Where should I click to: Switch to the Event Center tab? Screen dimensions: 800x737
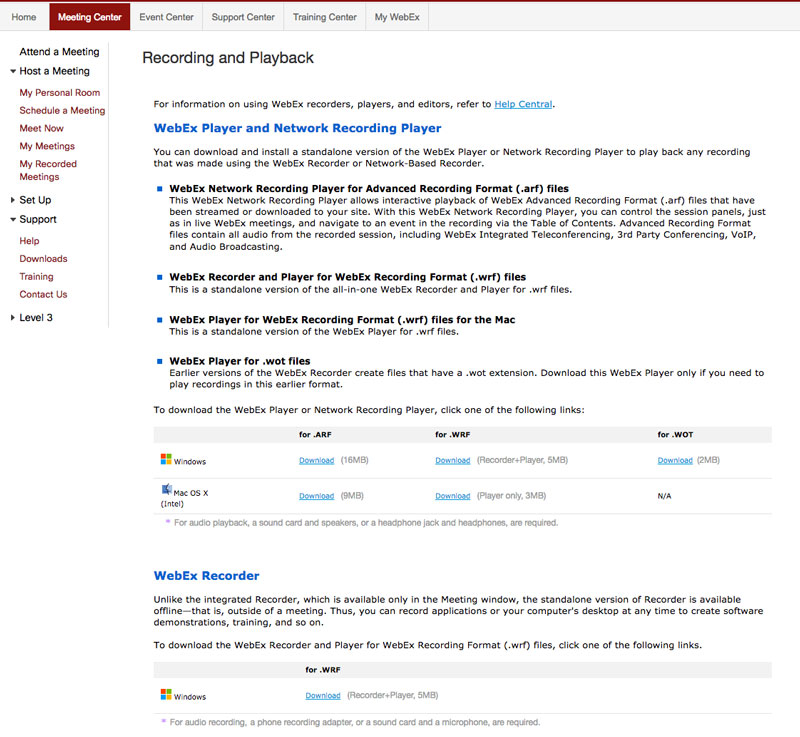(166, 17)
